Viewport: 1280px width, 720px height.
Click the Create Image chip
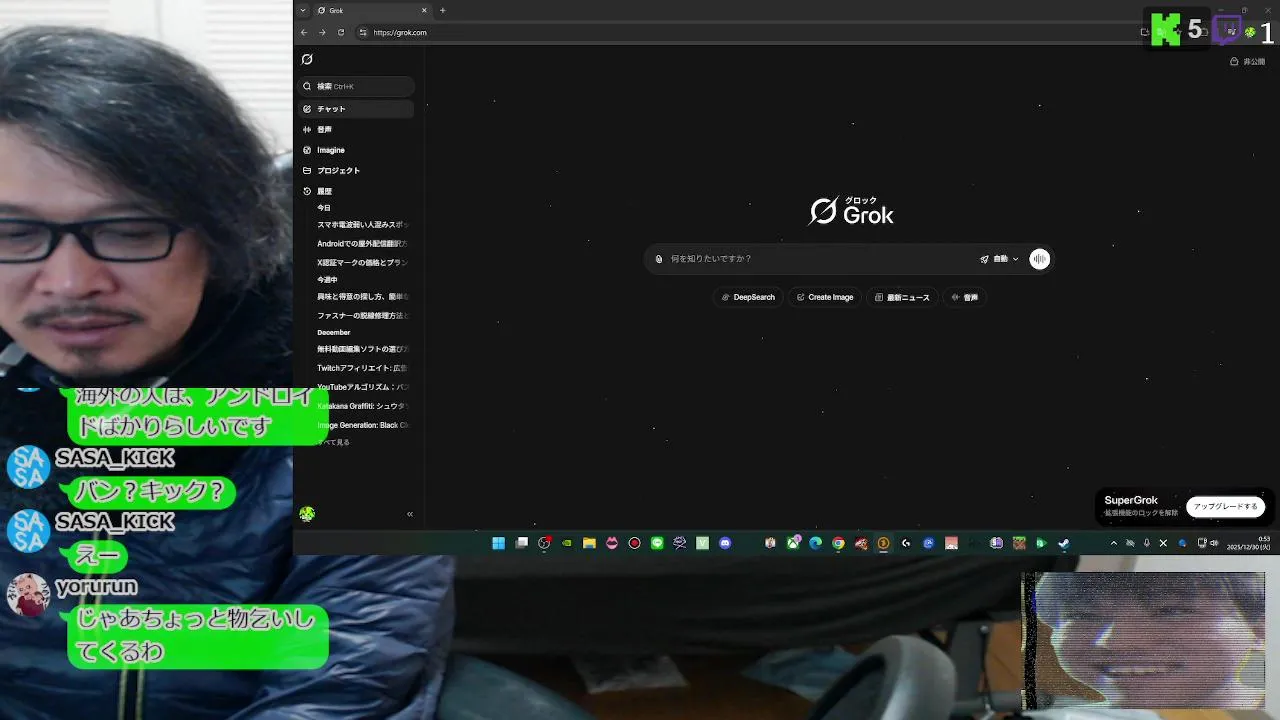pyautogui.click(x=825, y=297)
